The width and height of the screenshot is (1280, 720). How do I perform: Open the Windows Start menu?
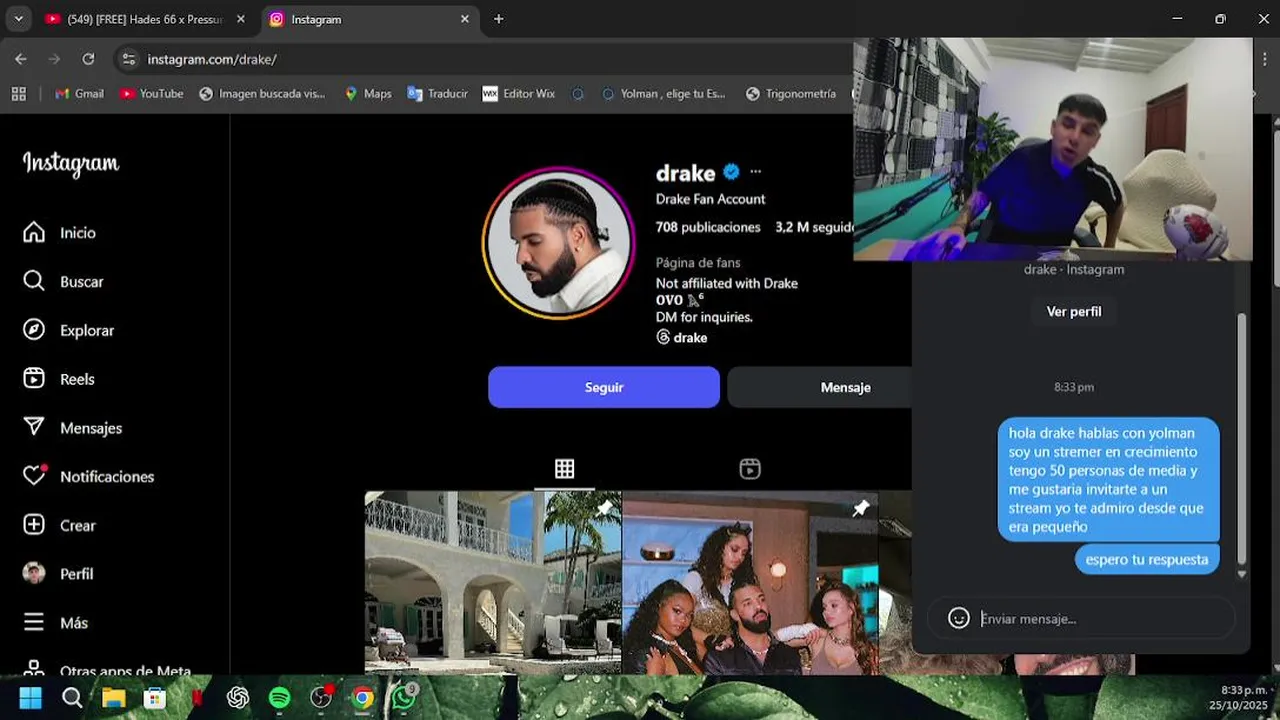click(31, 697)
